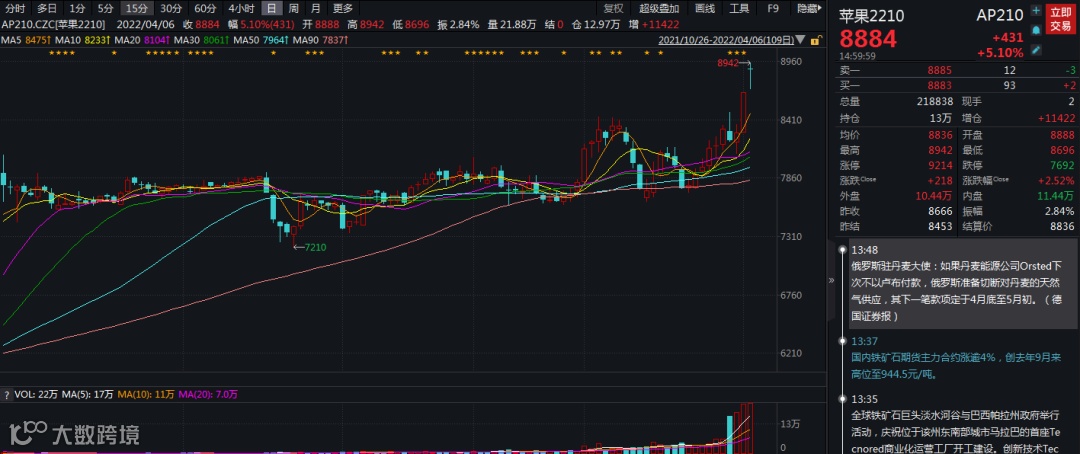Open 超级叠加 overlay feature

(658, 8)
